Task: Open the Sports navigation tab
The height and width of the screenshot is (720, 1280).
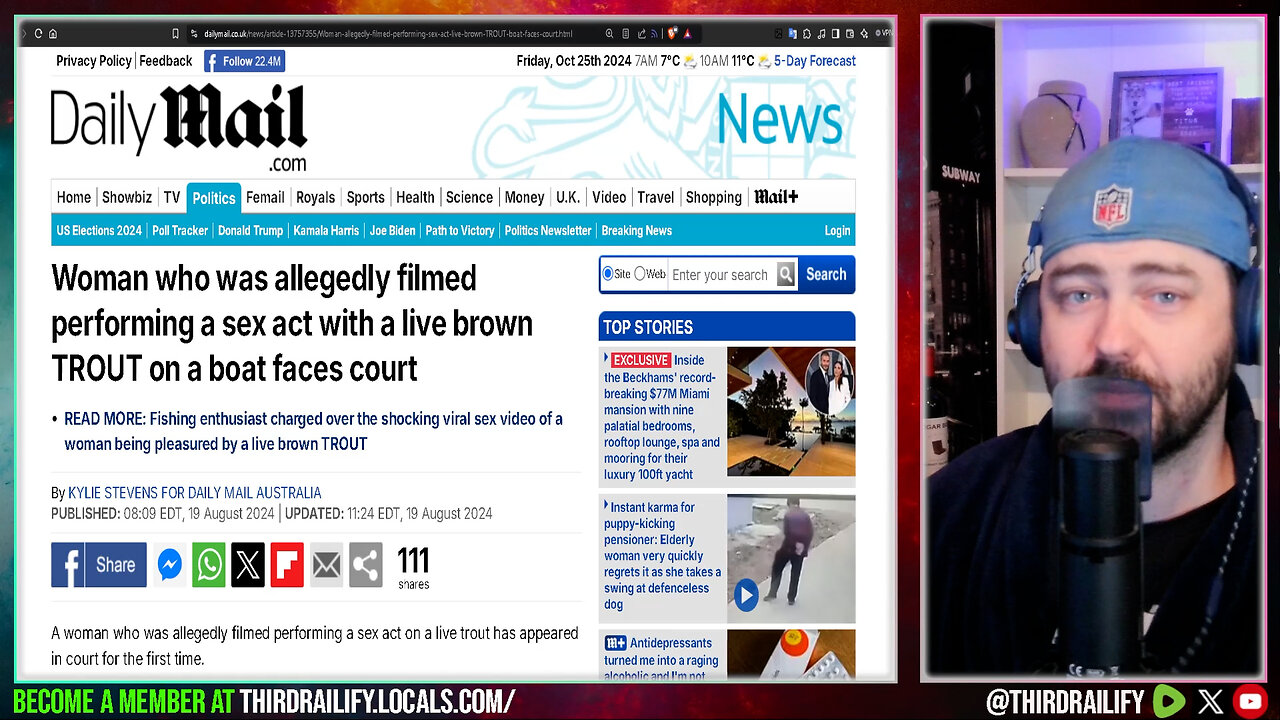Action: (365, 197)
